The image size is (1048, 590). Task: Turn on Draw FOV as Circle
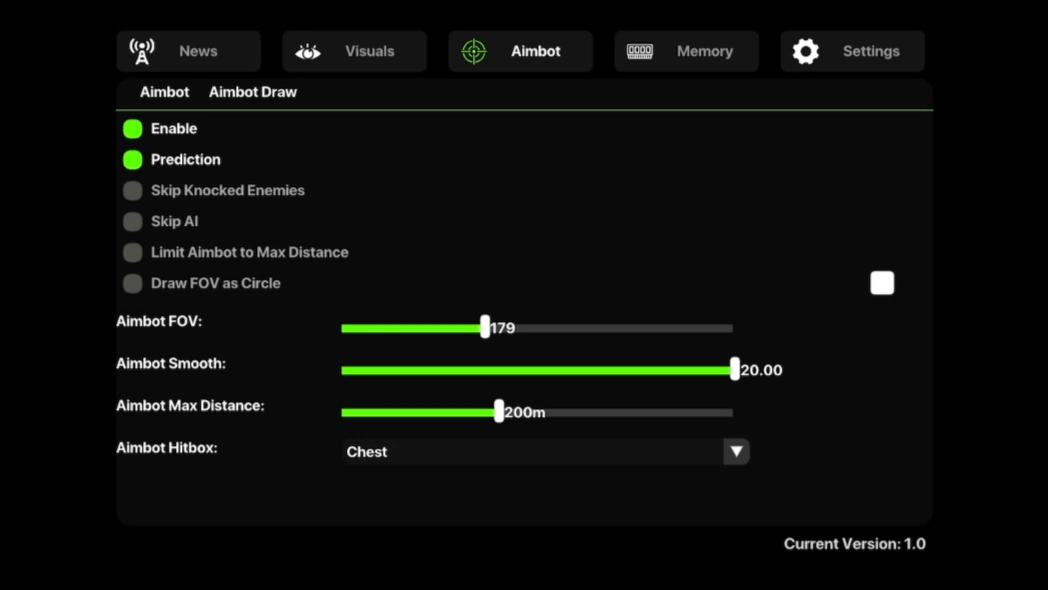(132, 283)
